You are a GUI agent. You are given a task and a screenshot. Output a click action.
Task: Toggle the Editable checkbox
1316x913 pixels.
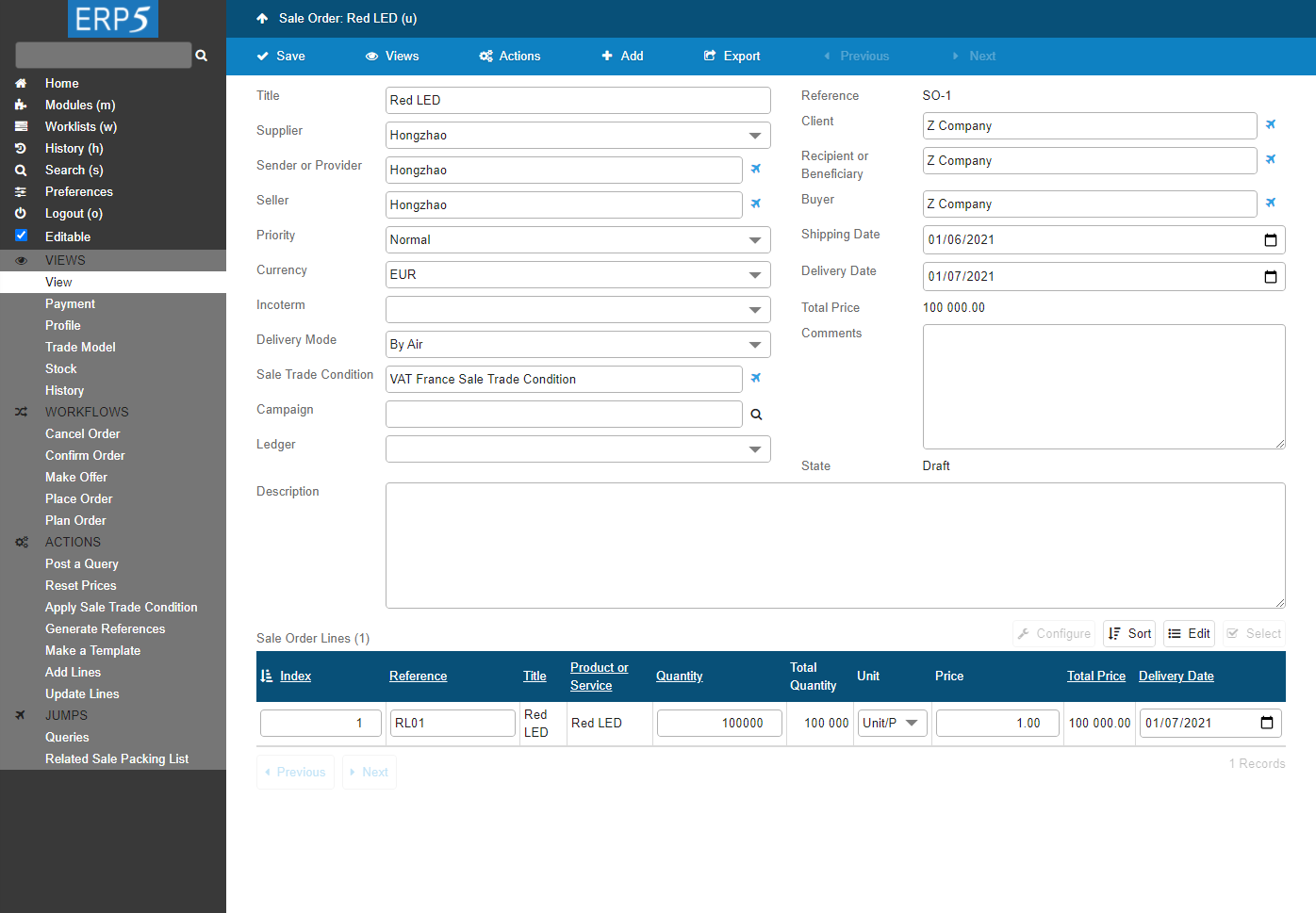21,236
